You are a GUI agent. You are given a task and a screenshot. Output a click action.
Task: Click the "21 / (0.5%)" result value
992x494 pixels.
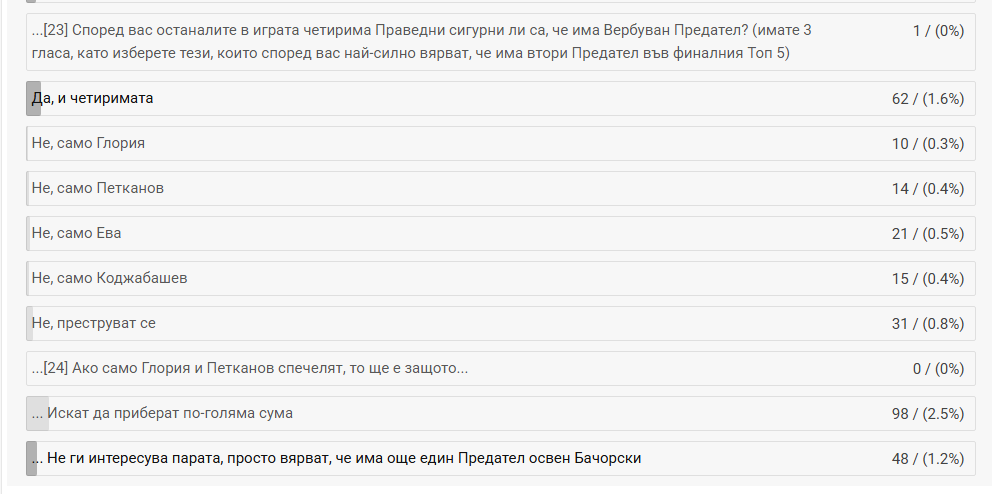pyautogui.click(x=928, y=233)
